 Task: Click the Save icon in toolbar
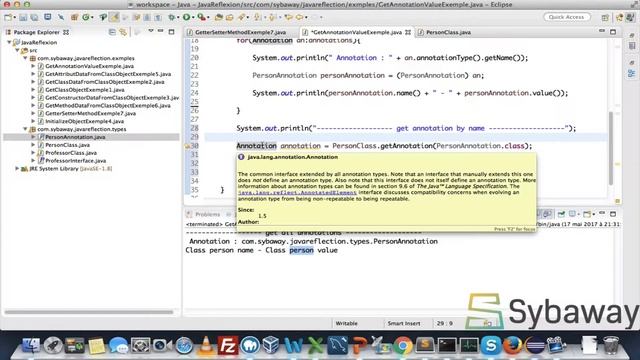pyautogui.click(x=23, y=17)
